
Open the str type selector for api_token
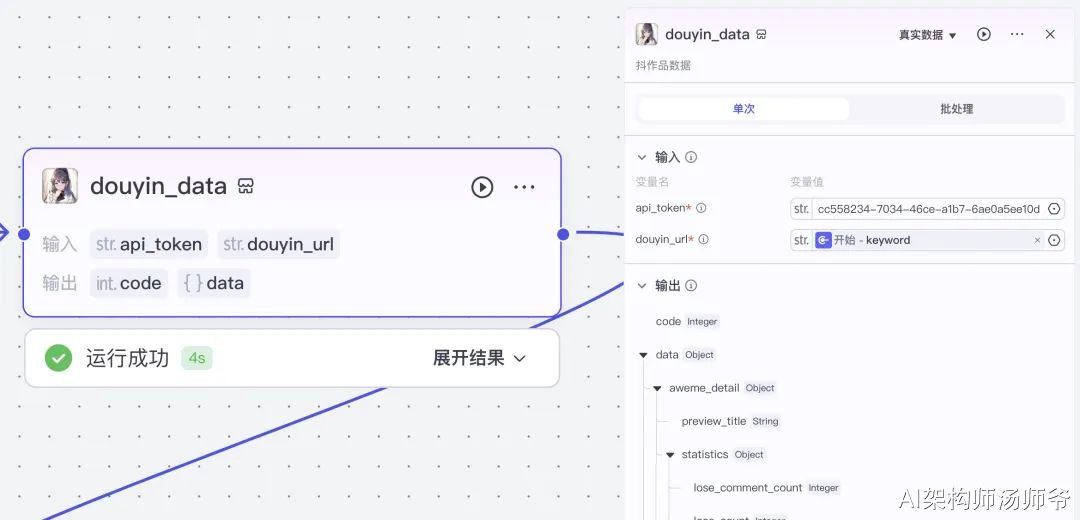[x=801, y=209]
